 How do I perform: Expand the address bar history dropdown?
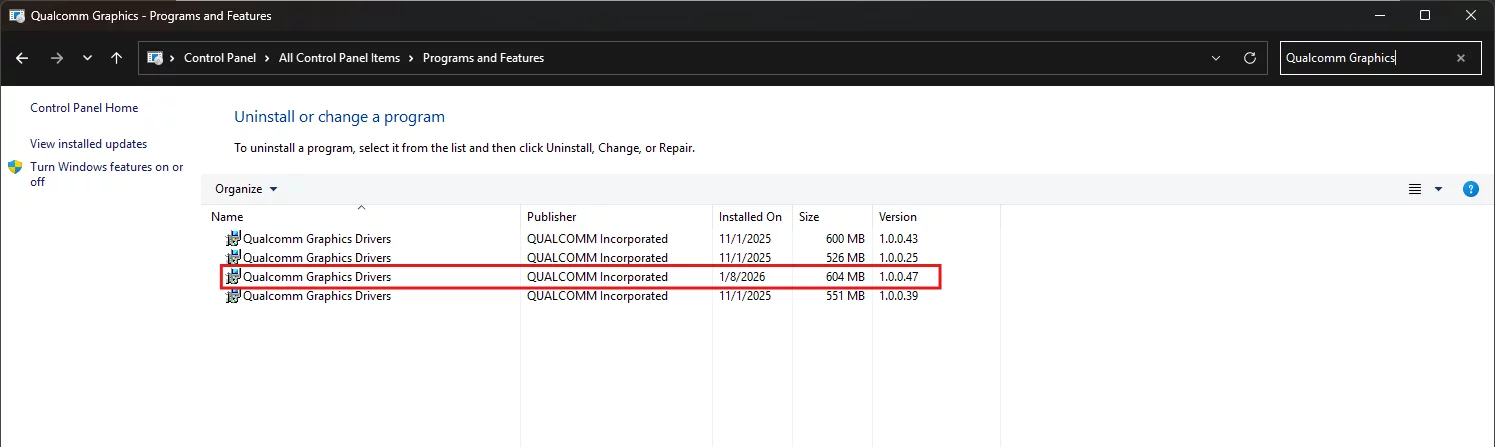click(1215, 58)
